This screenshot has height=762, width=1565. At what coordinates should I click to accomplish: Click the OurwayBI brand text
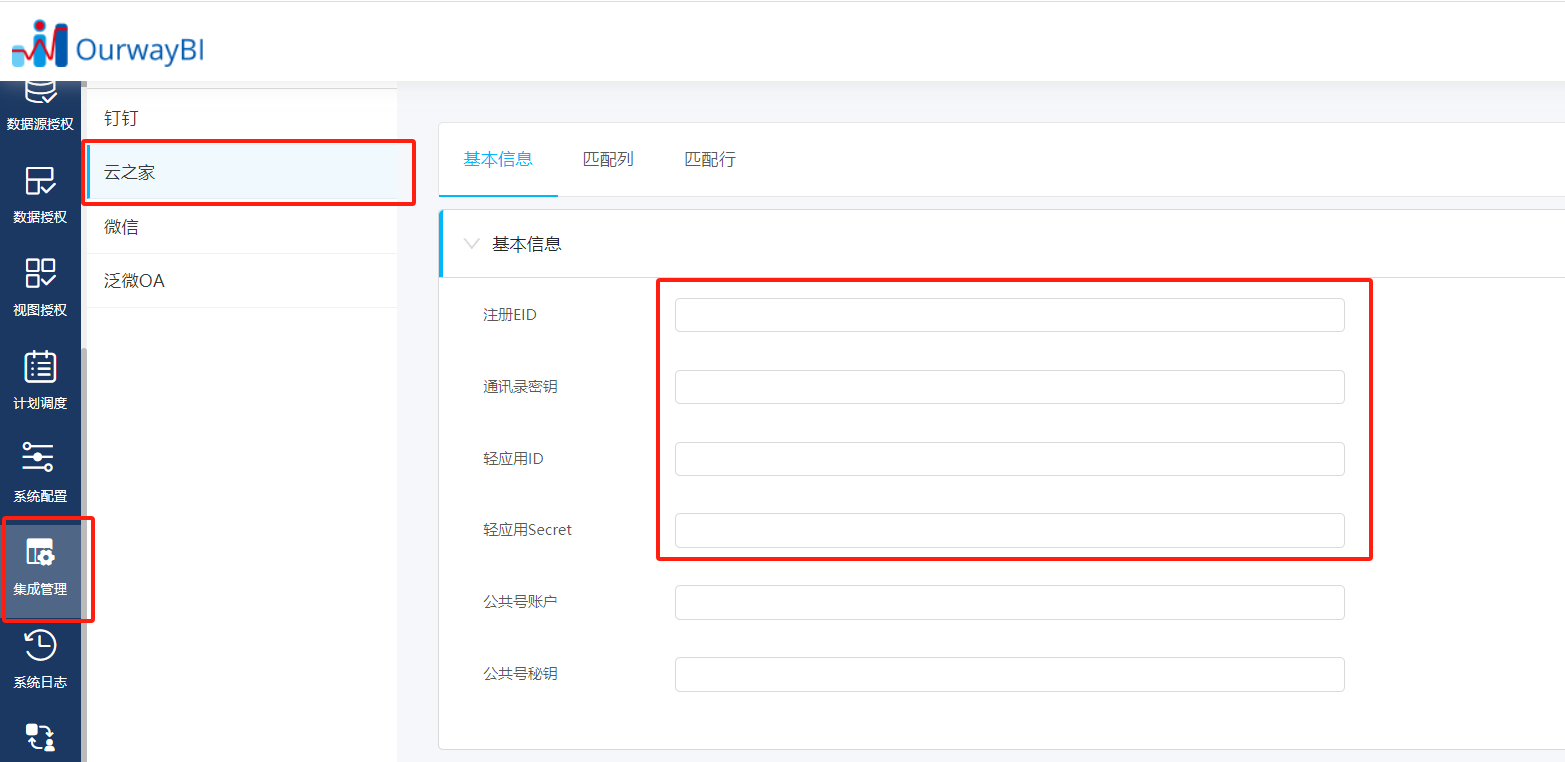140,49
